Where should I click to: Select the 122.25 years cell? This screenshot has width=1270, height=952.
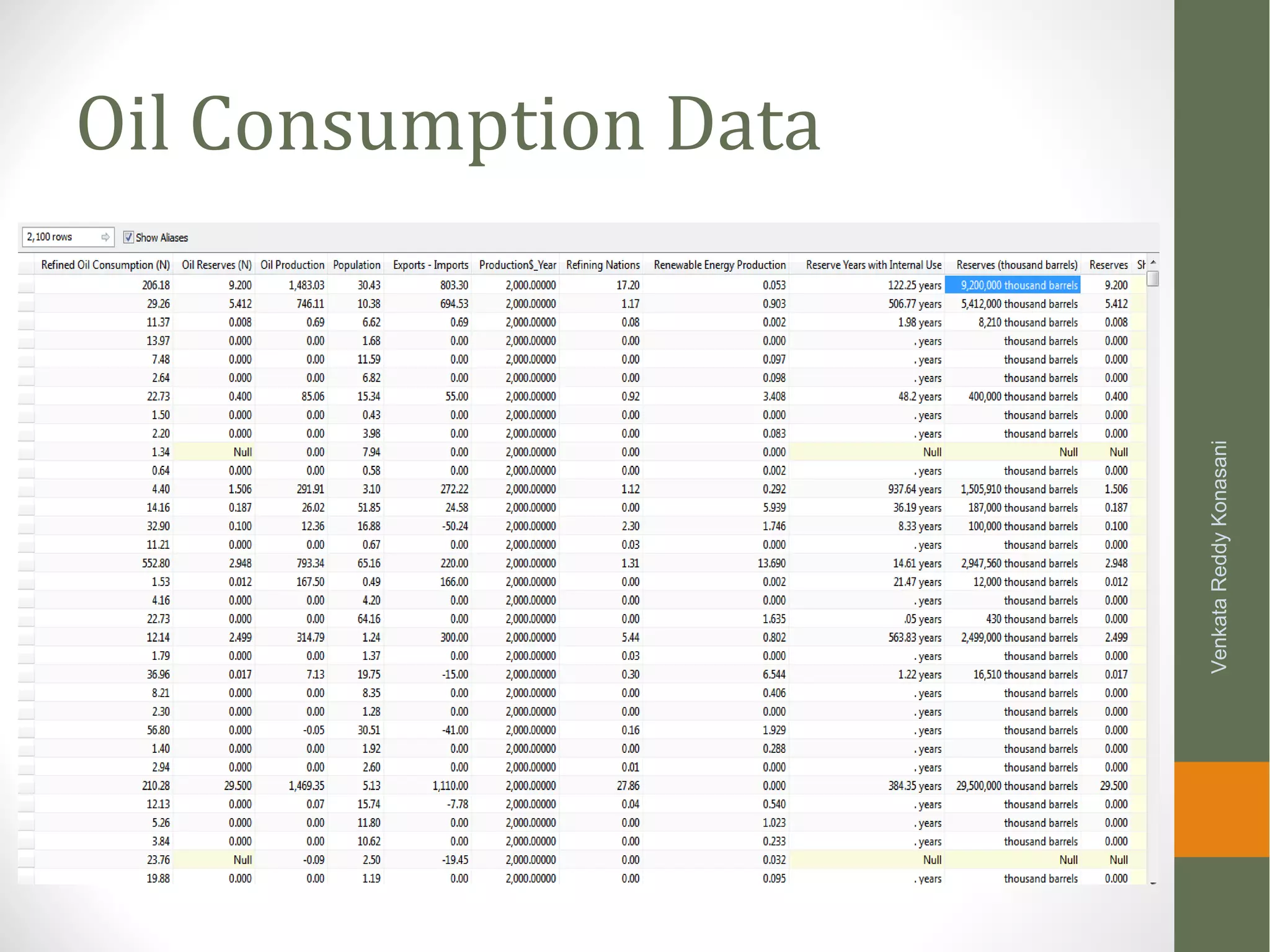coord(868,285)
